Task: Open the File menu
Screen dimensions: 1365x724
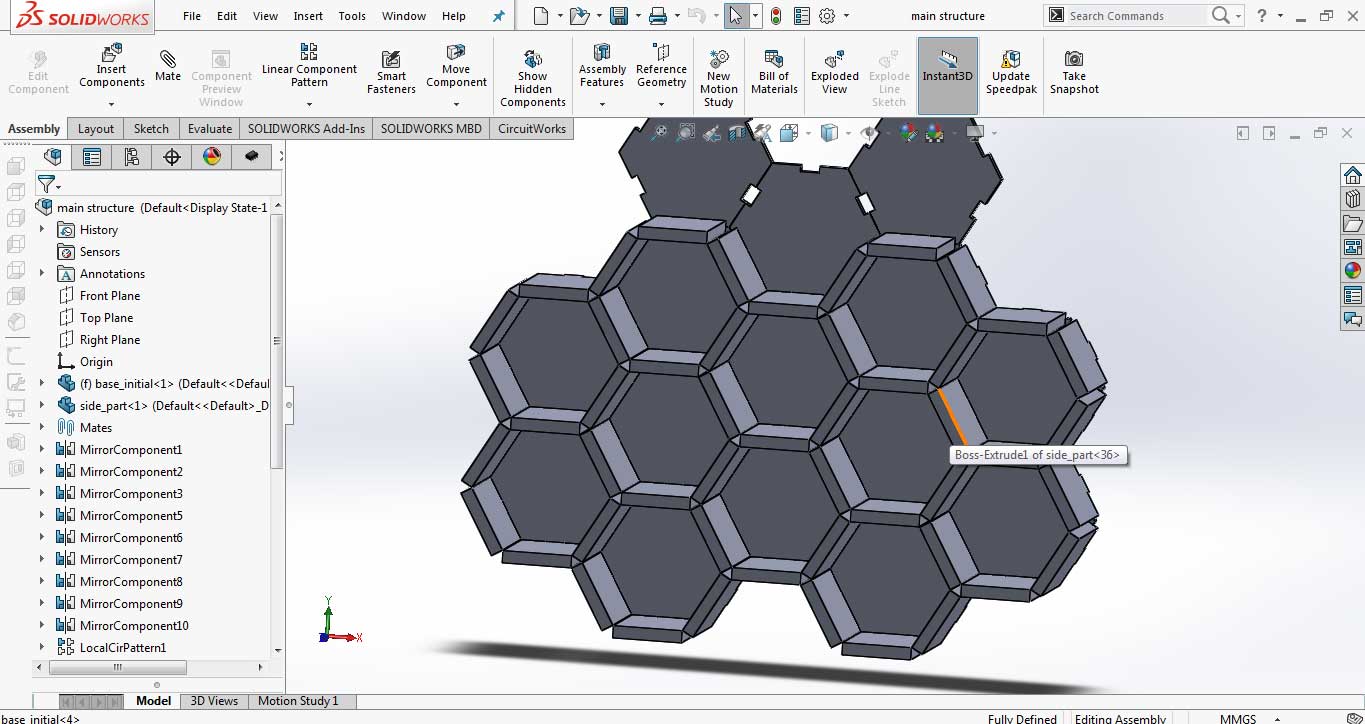Action: tap(192, 16)
